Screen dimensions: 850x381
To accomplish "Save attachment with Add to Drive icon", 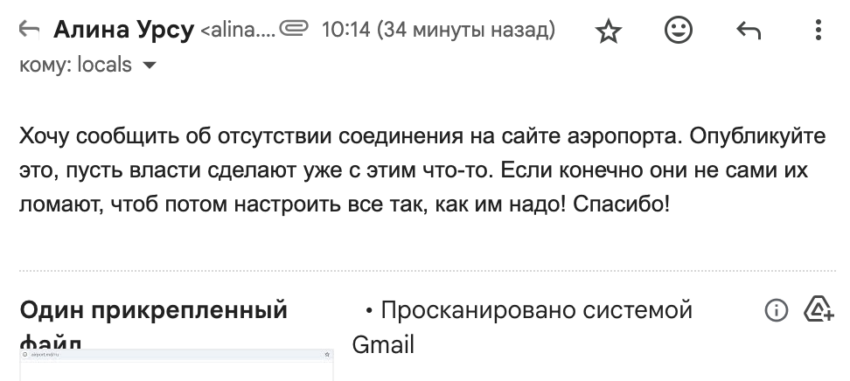I will click(x=819, y=309).
